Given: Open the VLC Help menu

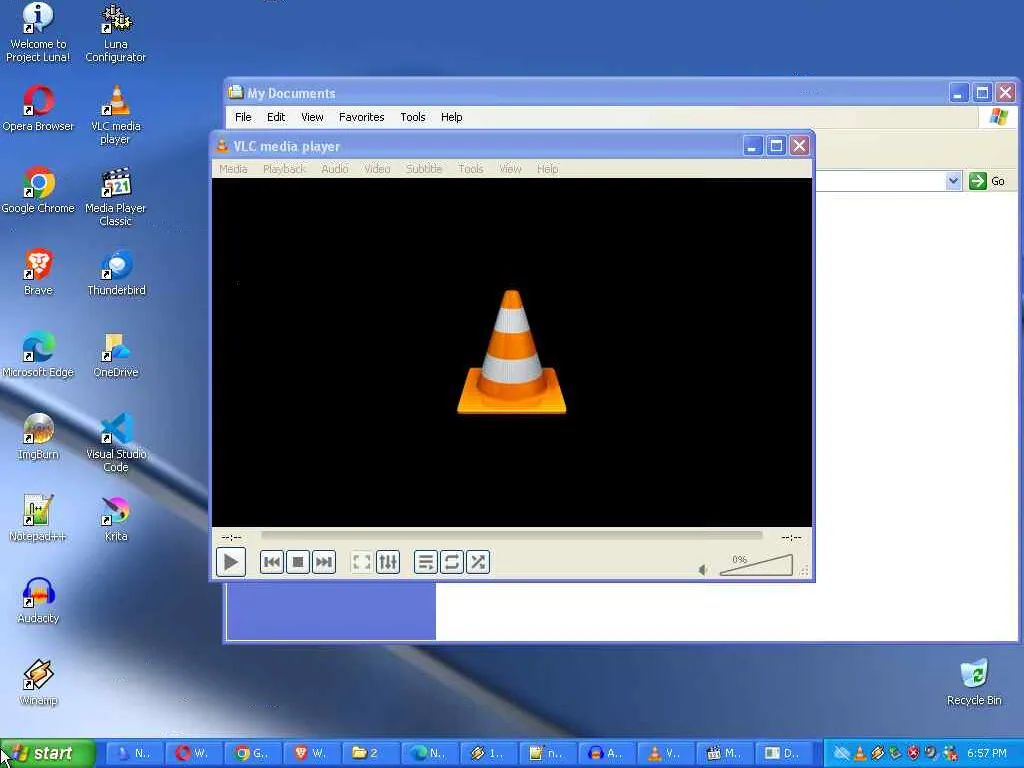Looking at the screenshot, I should coord(547,168).
